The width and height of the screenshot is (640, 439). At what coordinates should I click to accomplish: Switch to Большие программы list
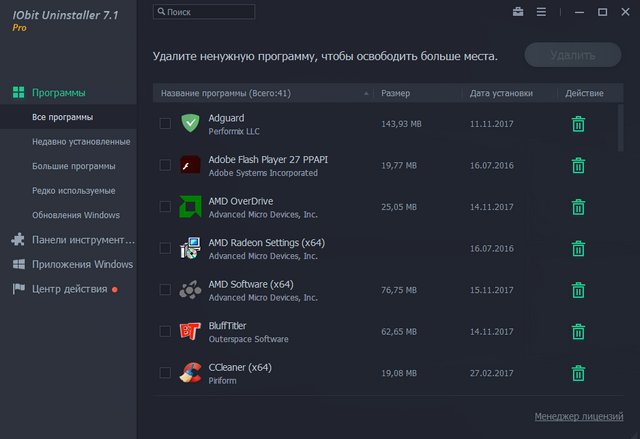74,166
